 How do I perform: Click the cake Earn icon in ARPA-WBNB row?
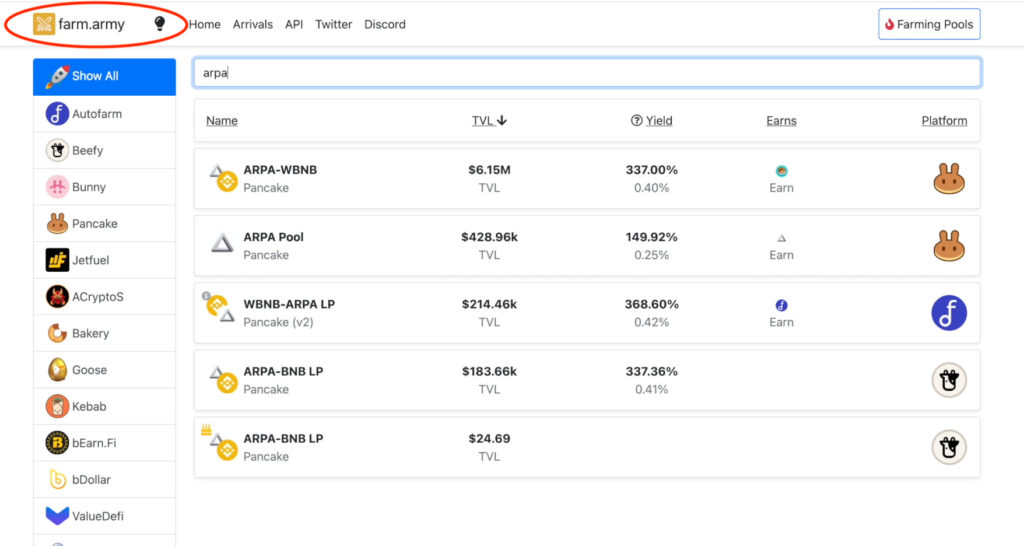[781, 171]
